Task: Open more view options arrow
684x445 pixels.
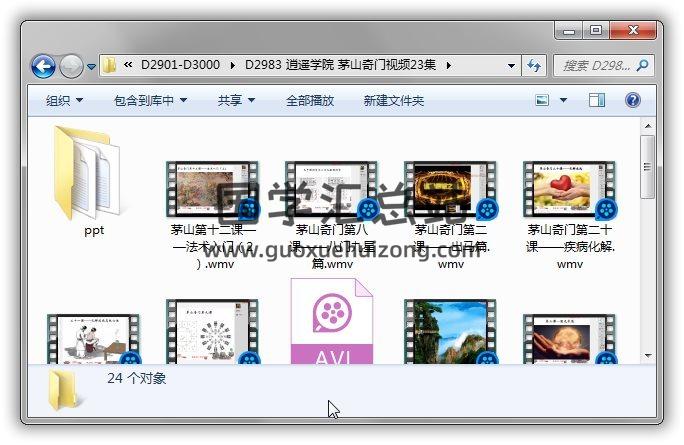Action: click(563, 100)
